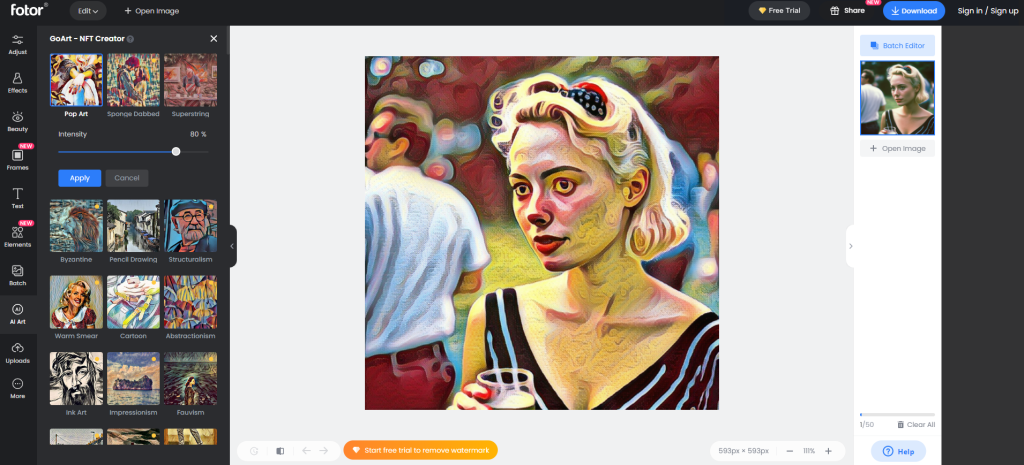Image resolution: width=1024 pixels, height=465 pixels.
Task: Open the Batch sidebar tool
Action: pos(18,276)
